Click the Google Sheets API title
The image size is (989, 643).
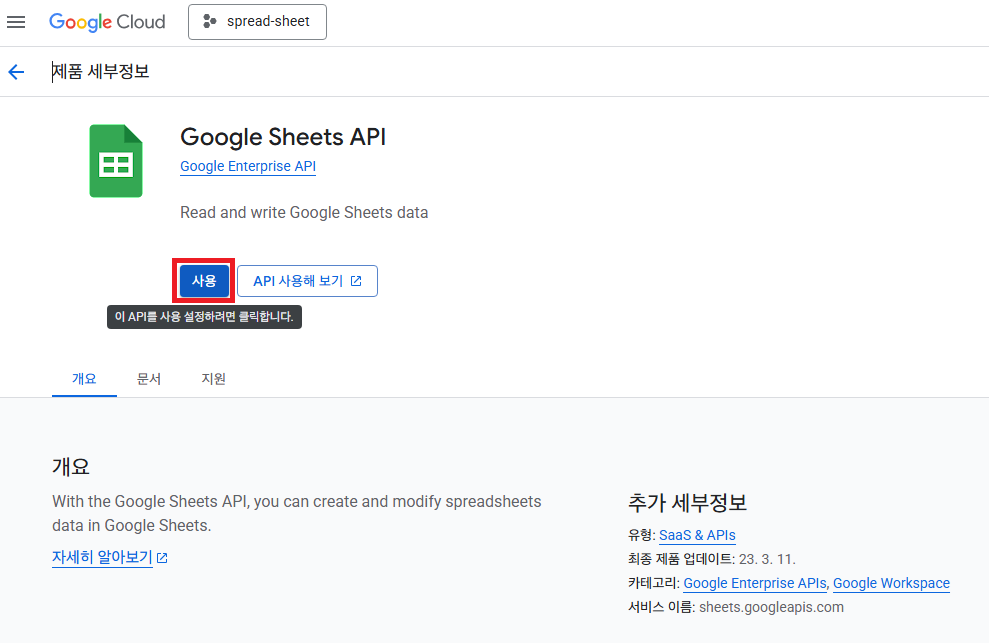(283, 137)
